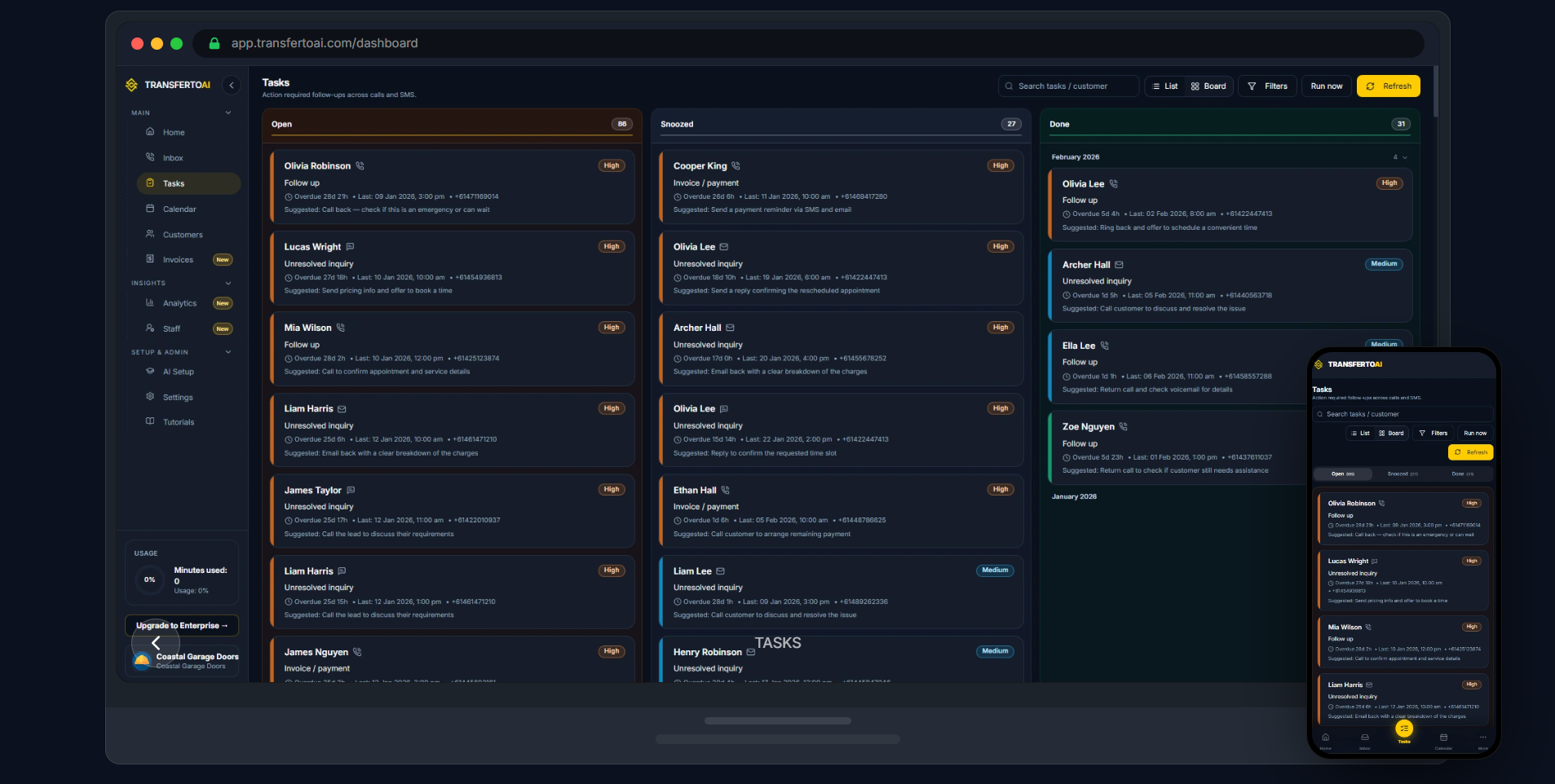Viewport: 1555px width, 784px height.
Task: Select the Calendar icon in the sidebar
Action: point(150,209)
